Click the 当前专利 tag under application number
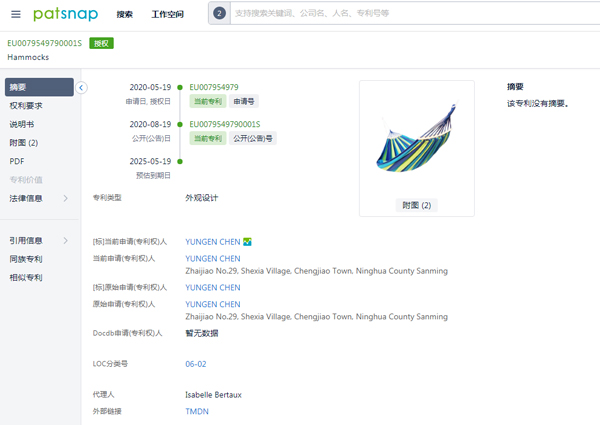The image size is (600, 425). (208, 101)
